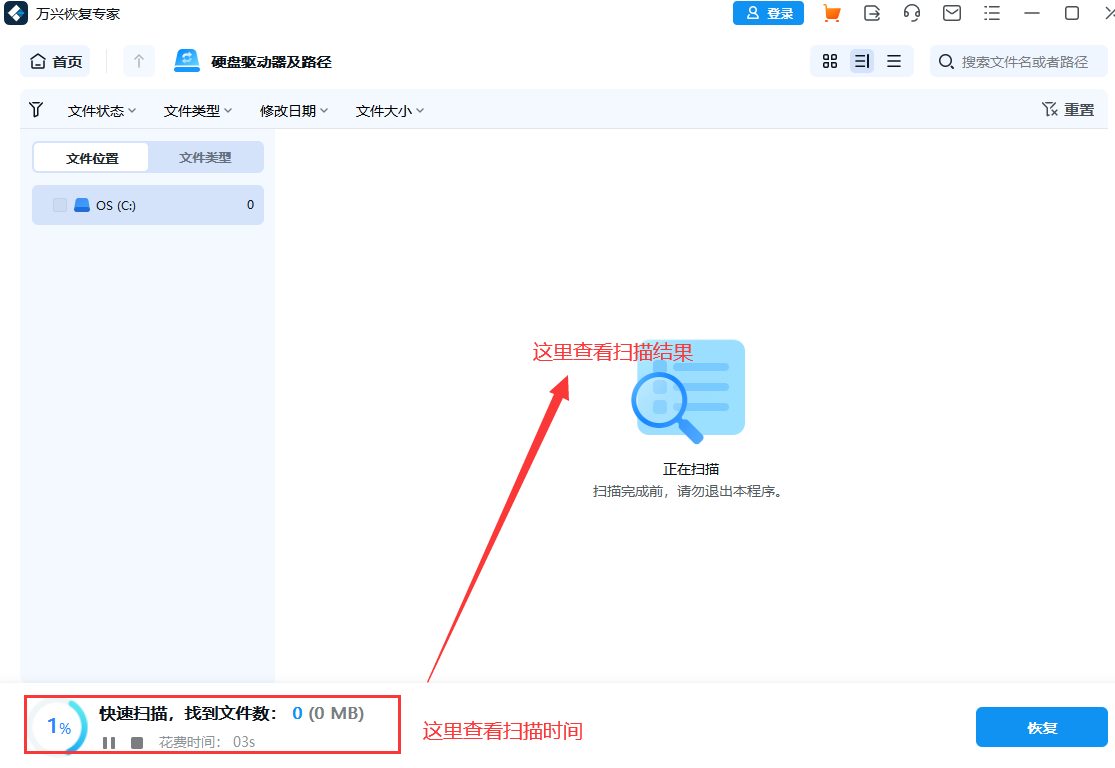Click the 恢复 recover button
This screenshot has height=768, width=1115.
1041,727
